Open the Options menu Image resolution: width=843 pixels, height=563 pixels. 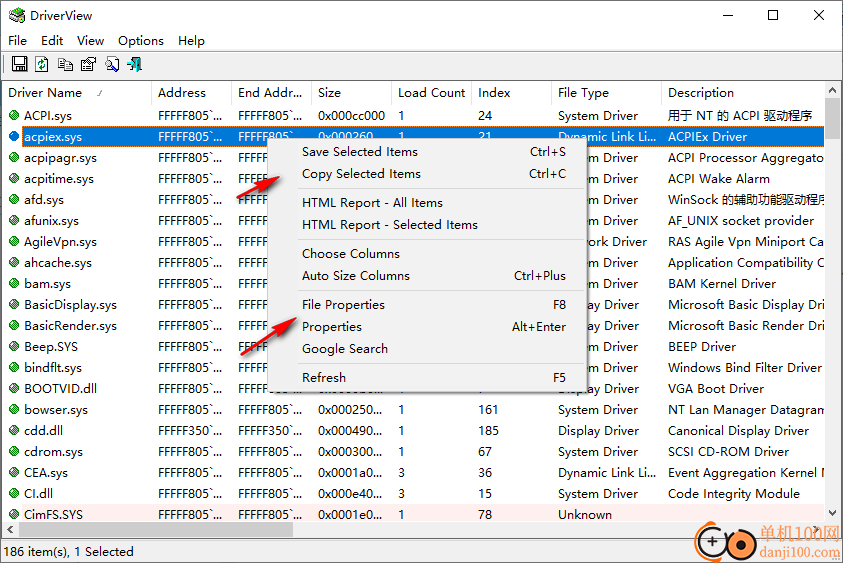tap(141, 41)
